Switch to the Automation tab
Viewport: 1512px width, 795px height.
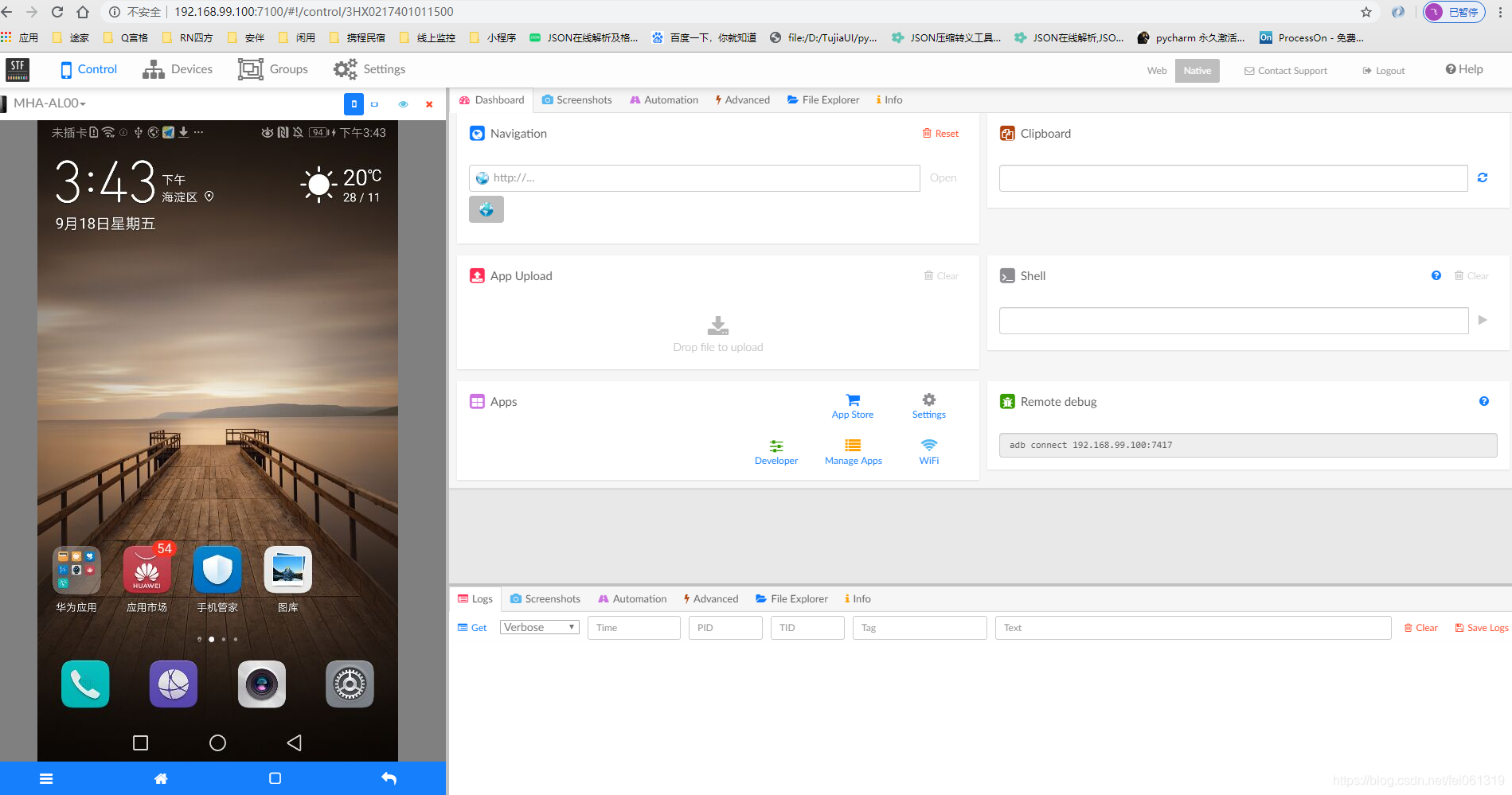pos(663,99)
